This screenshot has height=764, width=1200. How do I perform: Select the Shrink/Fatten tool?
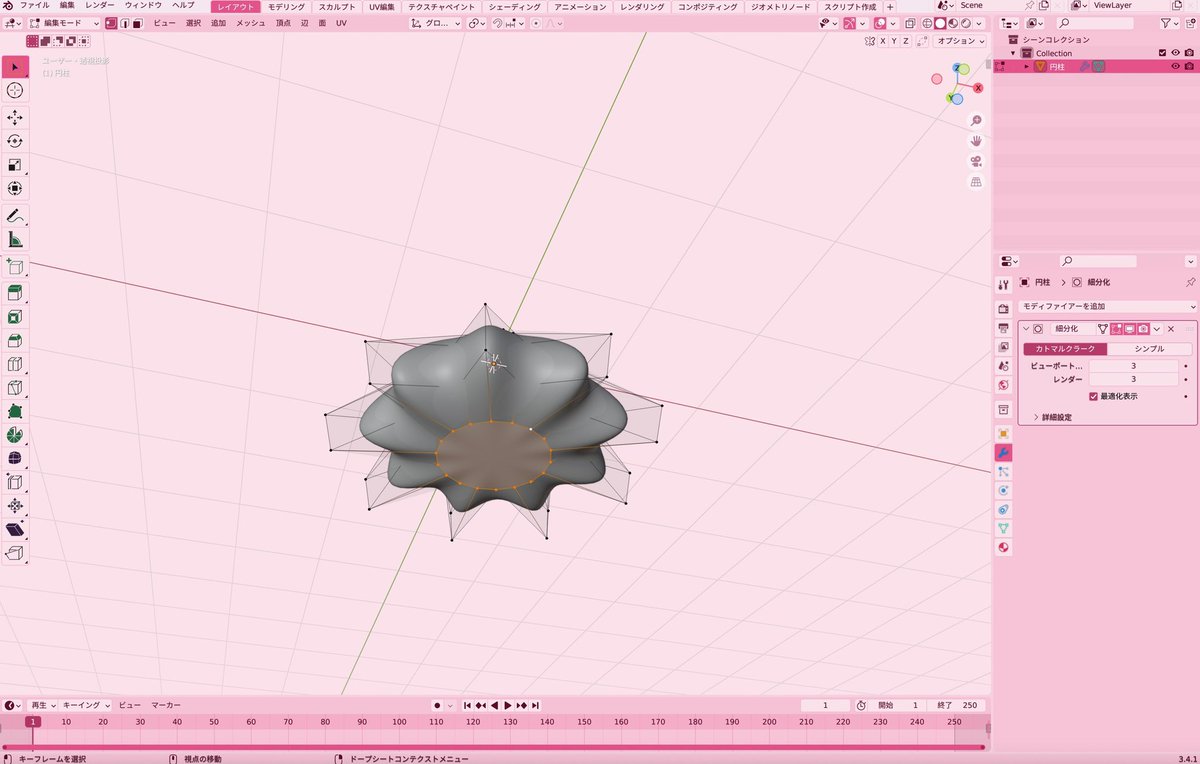pos(15,506)
